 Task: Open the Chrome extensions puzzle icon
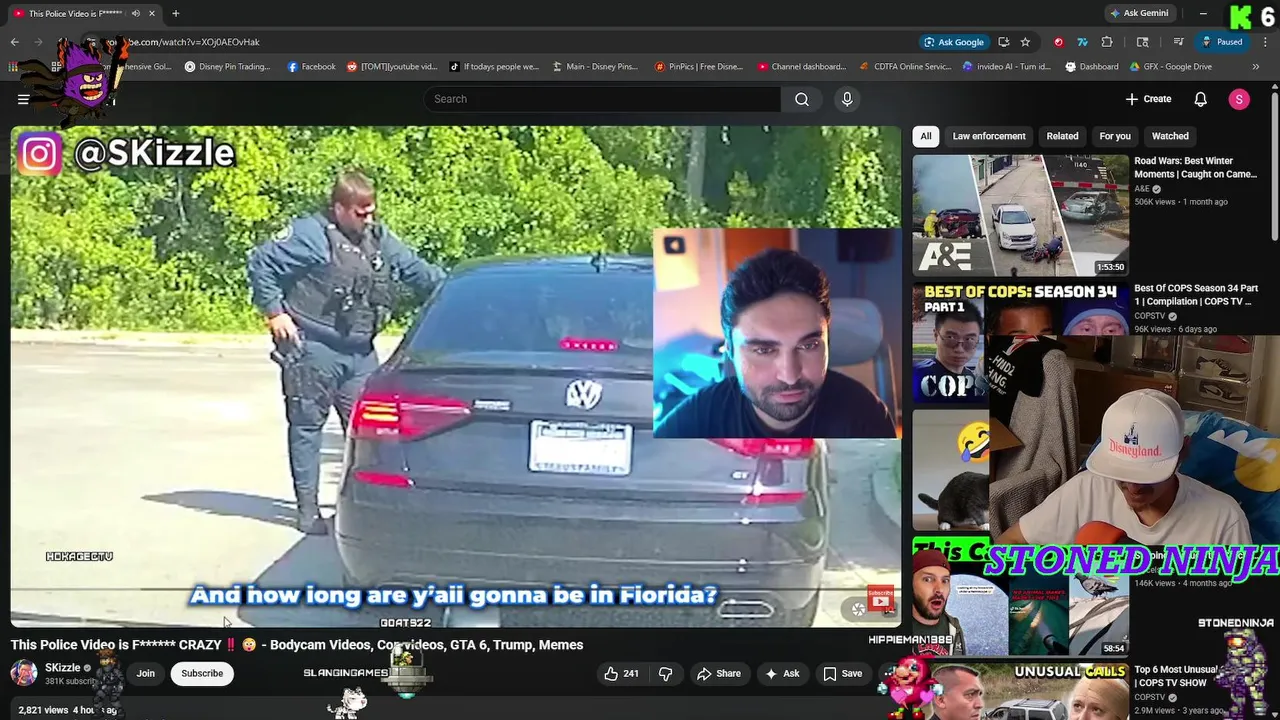pyautogui.click(x=1107, y=42)
